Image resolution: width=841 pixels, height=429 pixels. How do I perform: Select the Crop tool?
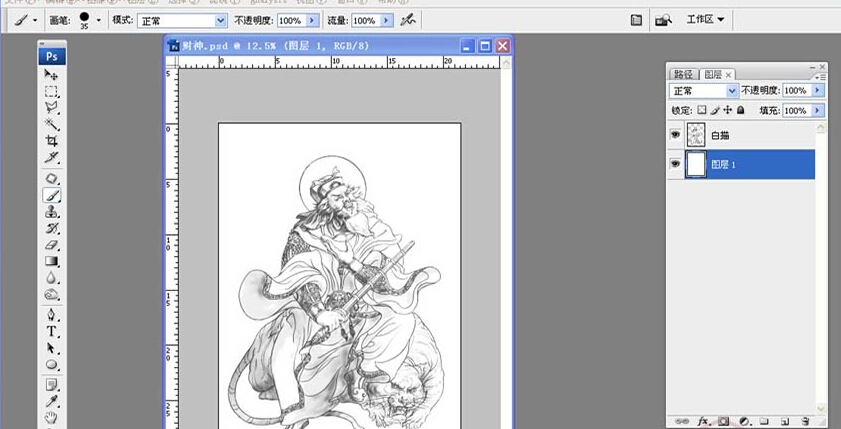pyautogui.click(x=51, y=141)
